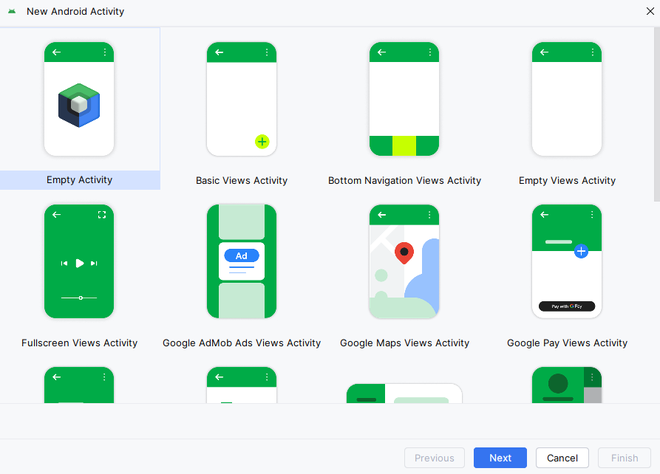Screen dimensions: 660x474
Task: Click the disabled Finish button
Action: 625,458
